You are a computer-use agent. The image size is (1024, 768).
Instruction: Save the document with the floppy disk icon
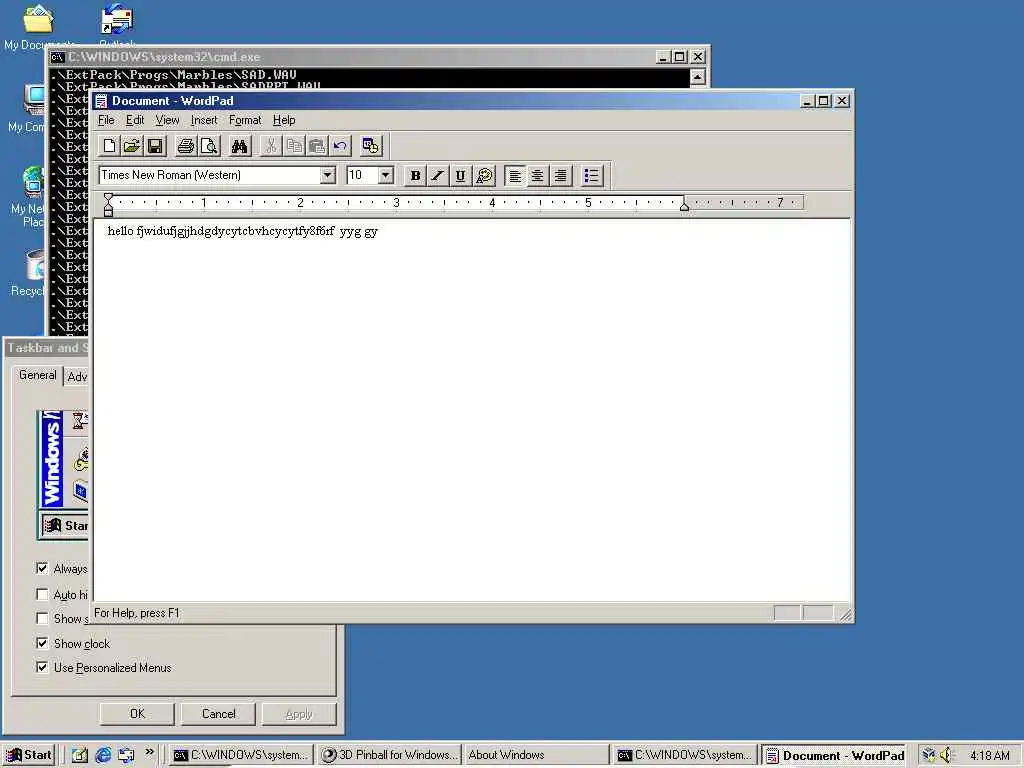coord(155,146)
